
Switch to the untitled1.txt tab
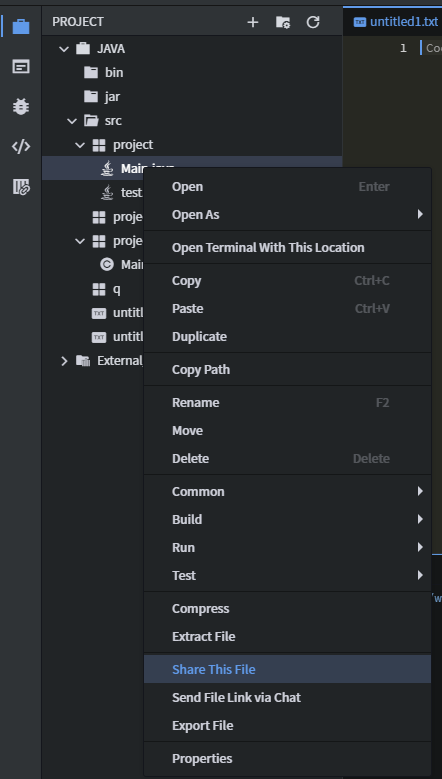pyautogui.click(x=396, y=22)
